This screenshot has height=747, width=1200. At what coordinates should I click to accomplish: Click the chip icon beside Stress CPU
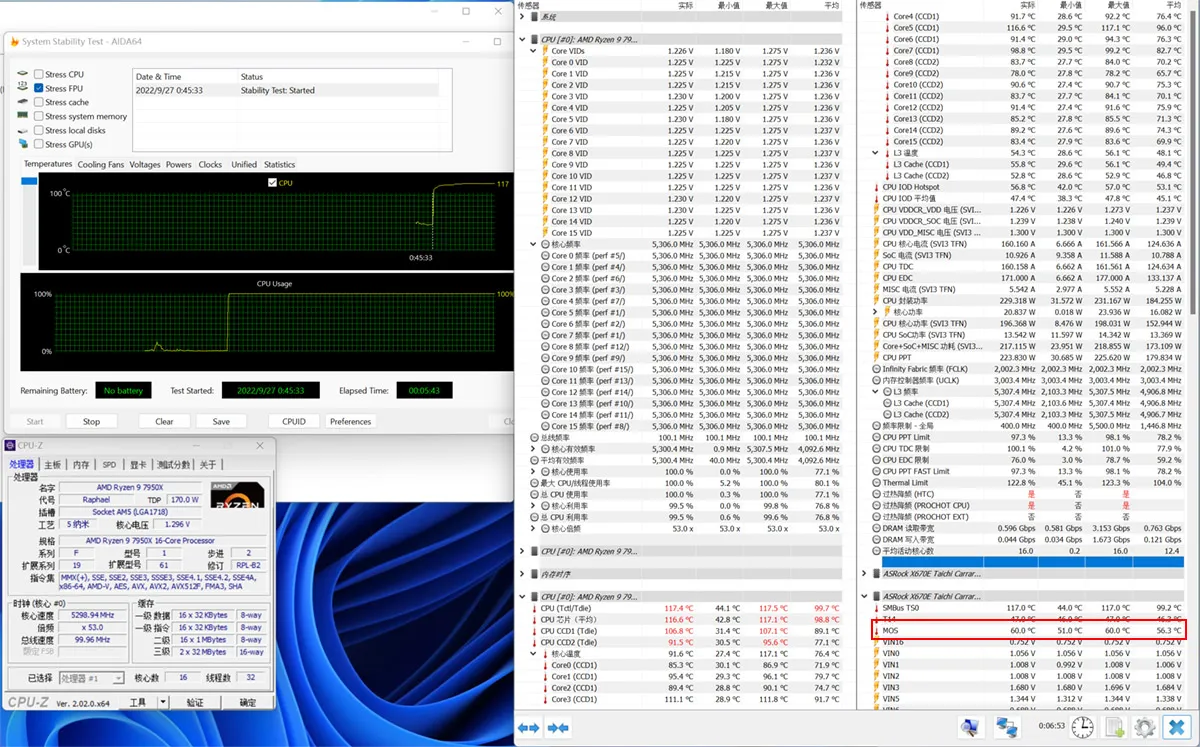[23, 74]
